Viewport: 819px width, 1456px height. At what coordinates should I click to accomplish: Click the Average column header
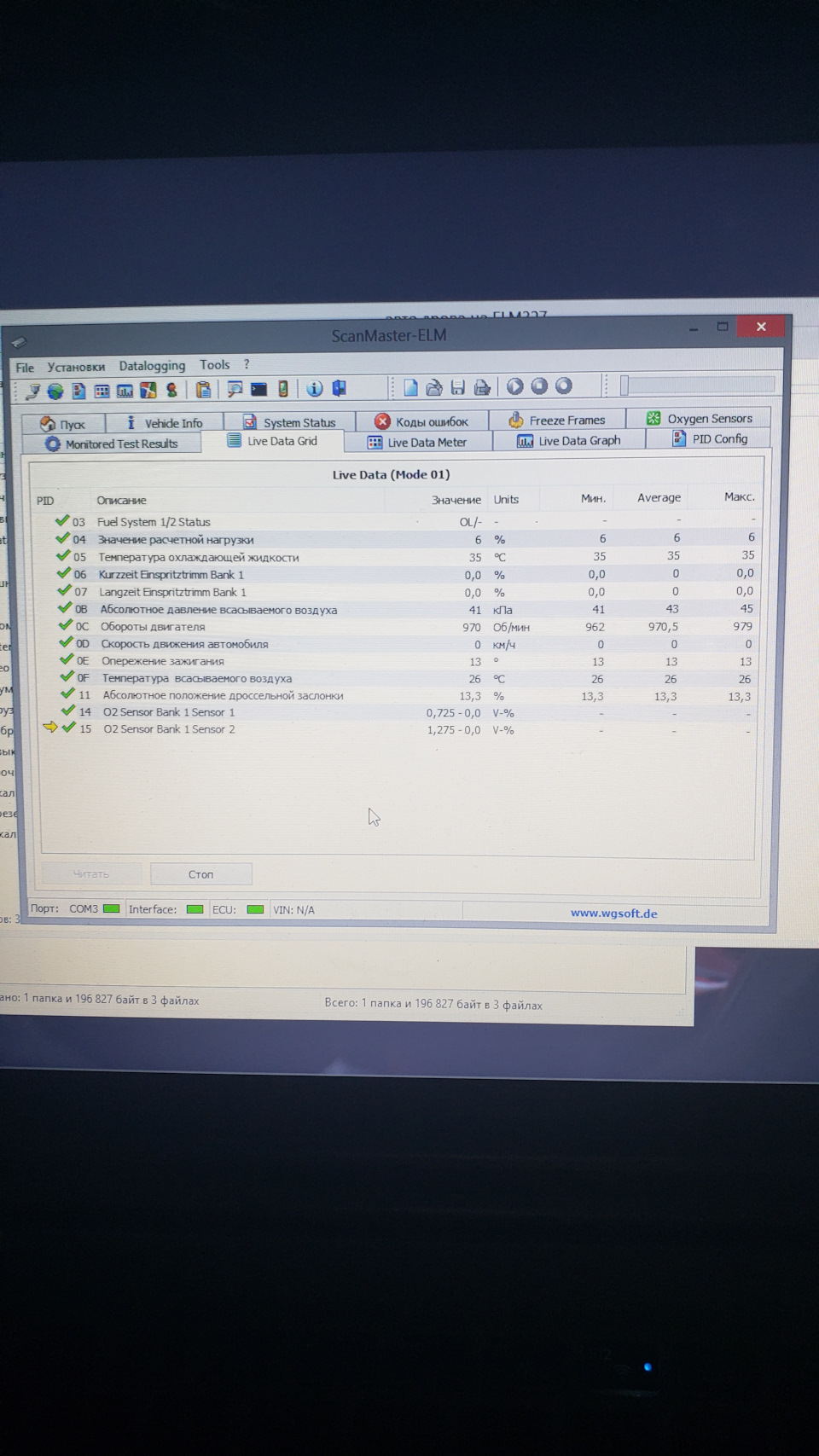[x=659, y=497]
